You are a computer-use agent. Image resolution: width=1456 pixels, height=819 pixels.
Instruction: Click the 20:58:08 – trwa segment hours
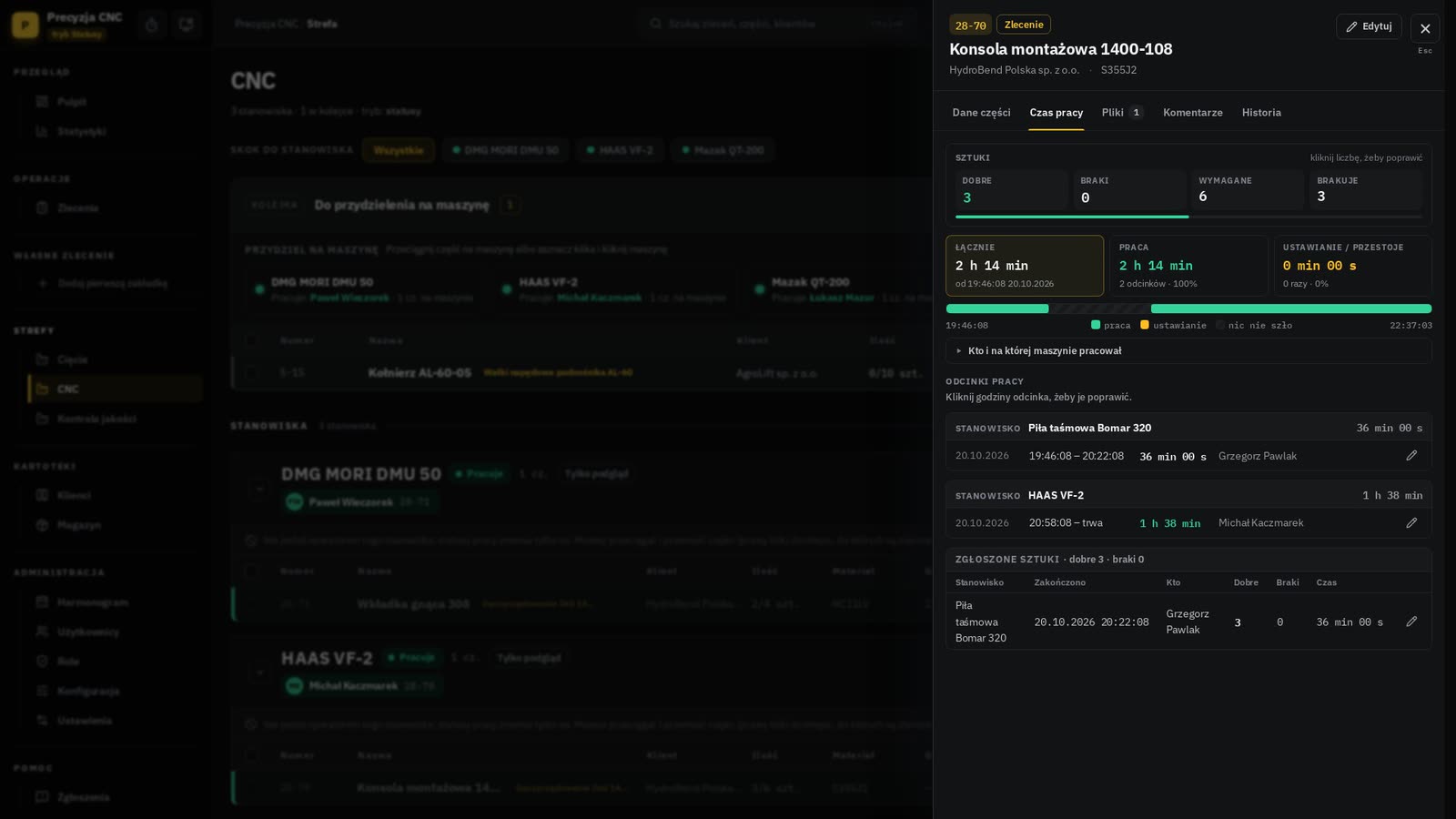pyautogui.click(x=1066, y=523)
